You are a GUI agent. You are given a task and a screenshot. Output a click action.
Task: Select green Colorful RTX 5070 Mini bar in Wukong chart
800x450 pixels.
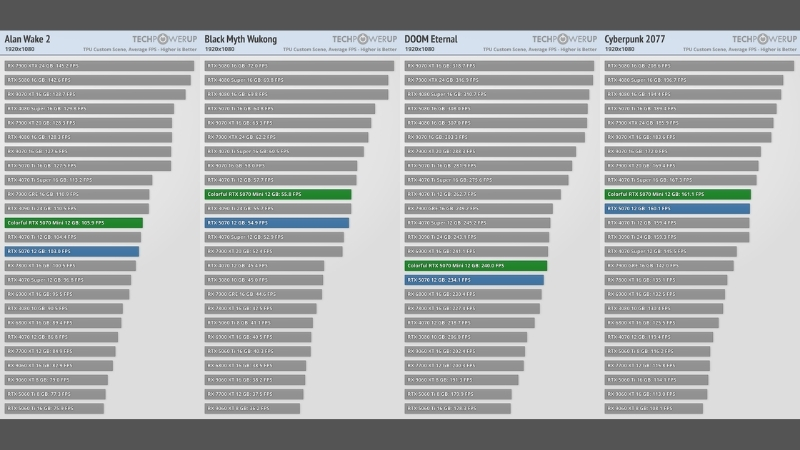tap(278, 194)
